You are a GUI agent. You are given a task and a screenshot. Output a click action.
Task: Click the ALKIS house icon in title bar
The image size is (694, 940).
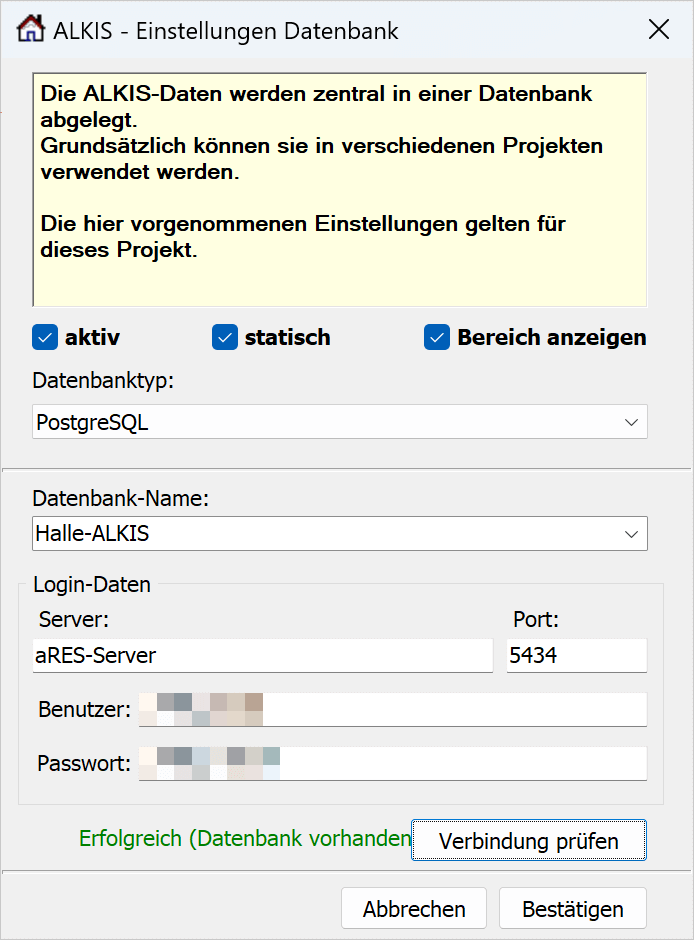[31, 30]
